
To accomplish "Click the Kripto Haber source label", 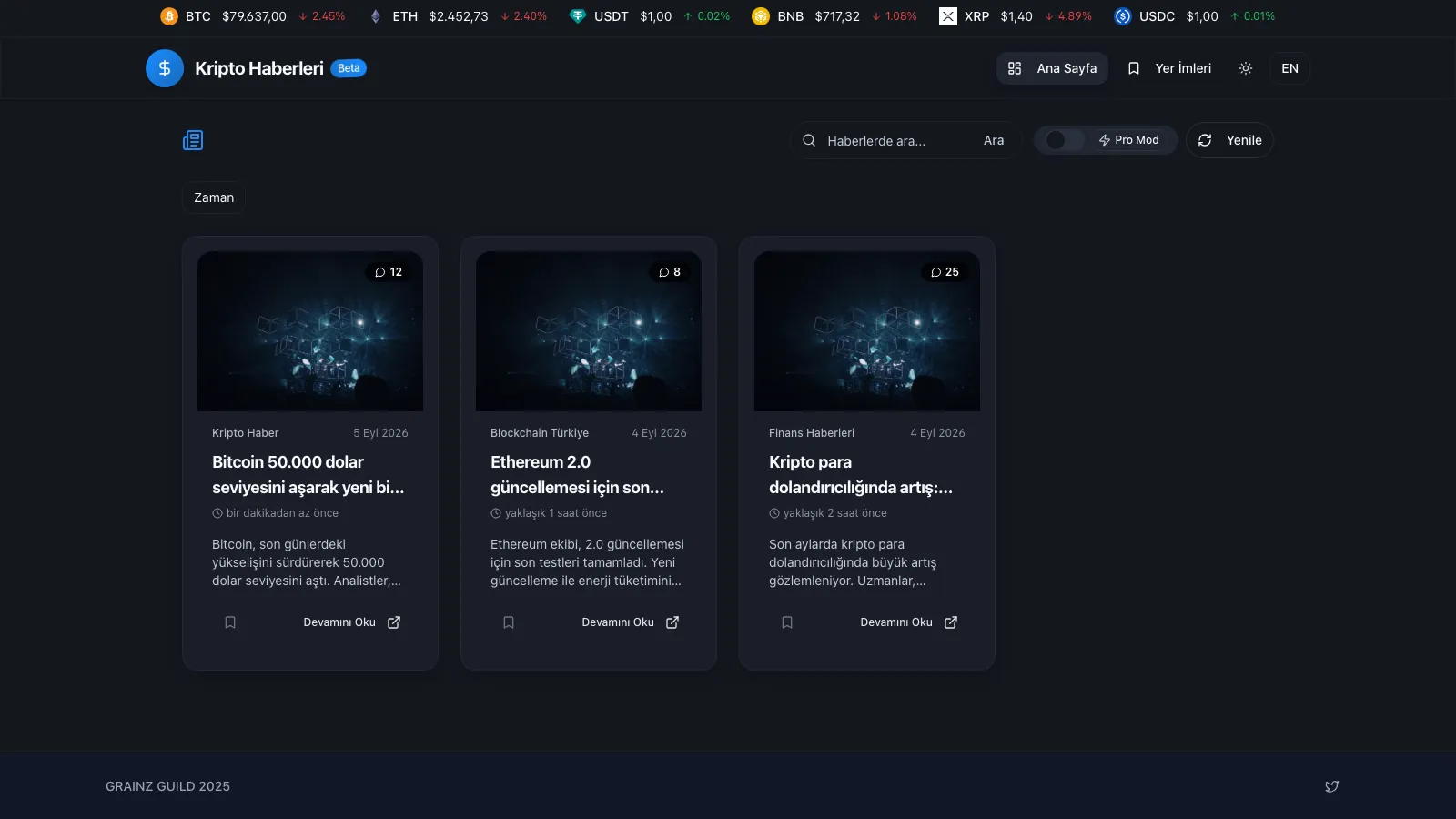I will click(x=246, y=433).
